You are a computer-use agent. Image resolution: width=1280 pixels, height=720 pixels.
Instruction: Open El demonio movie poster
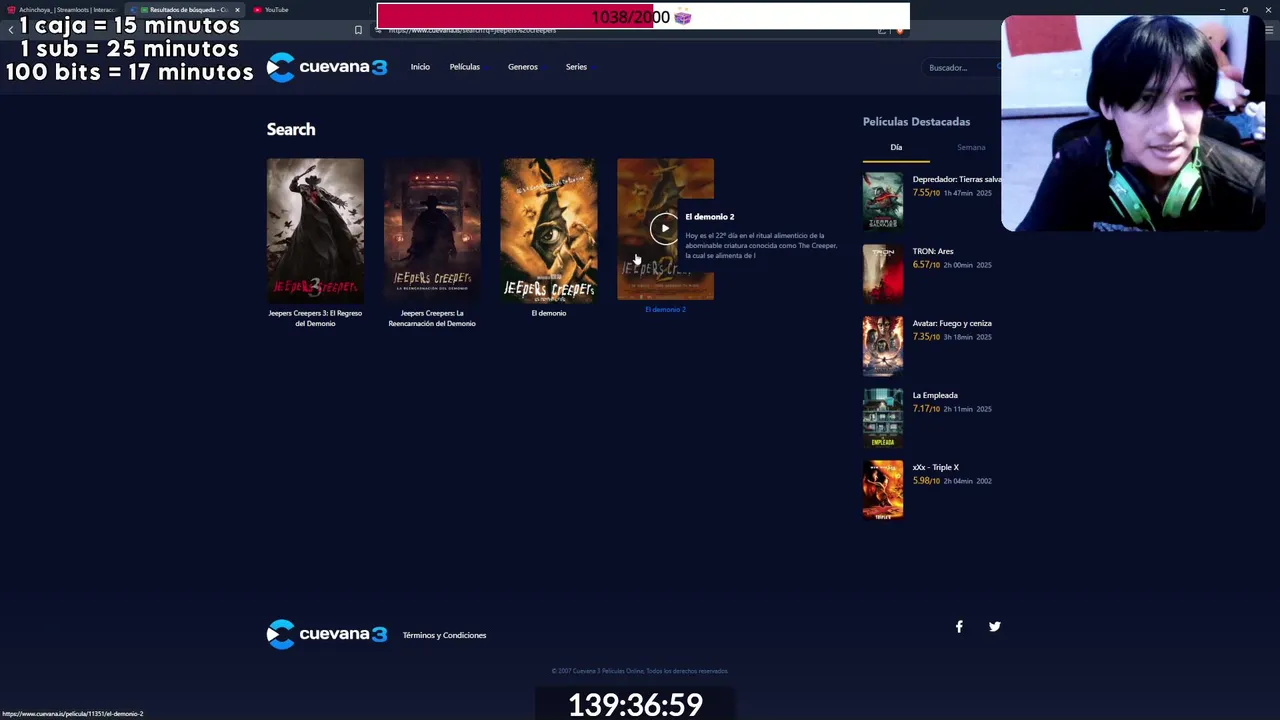point(549,230)
